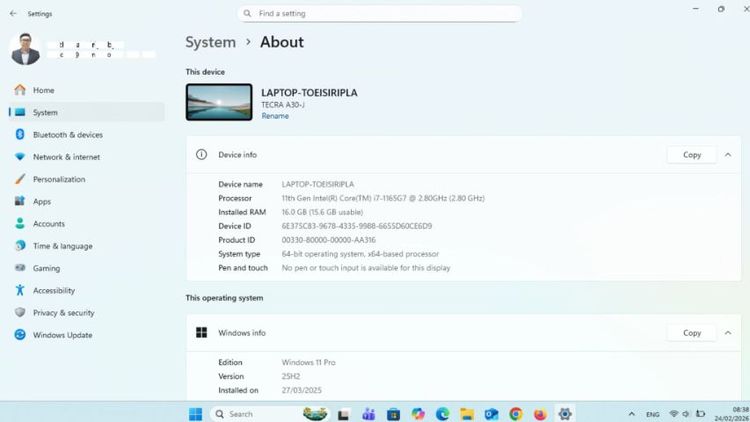Copy the Windows info details
This screenshot has height=422, width=750.
click(692, 333)
